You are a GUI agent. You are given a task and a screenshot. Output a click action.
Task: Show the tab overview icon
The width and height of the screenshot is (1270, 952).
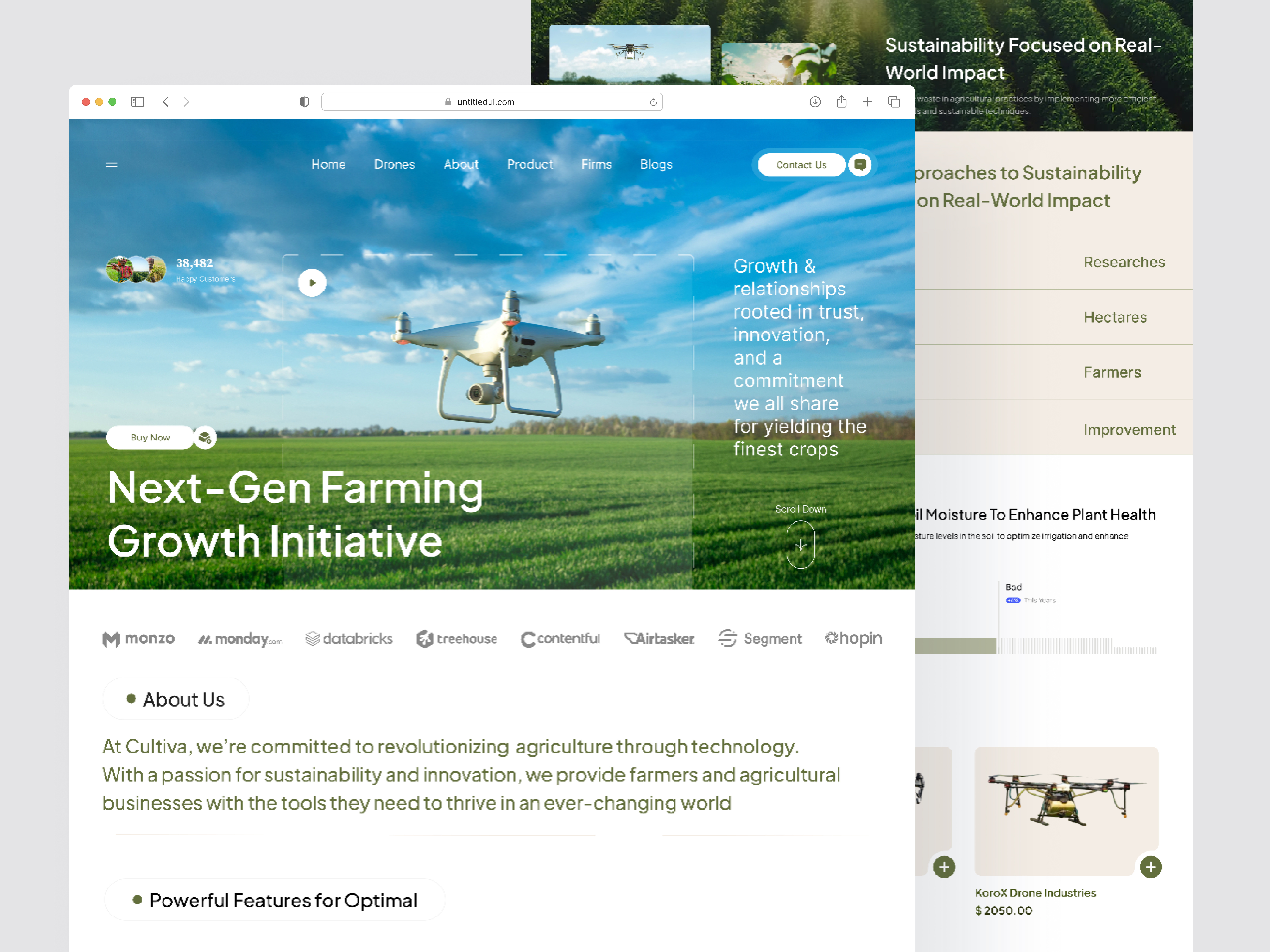pos(894,102)
